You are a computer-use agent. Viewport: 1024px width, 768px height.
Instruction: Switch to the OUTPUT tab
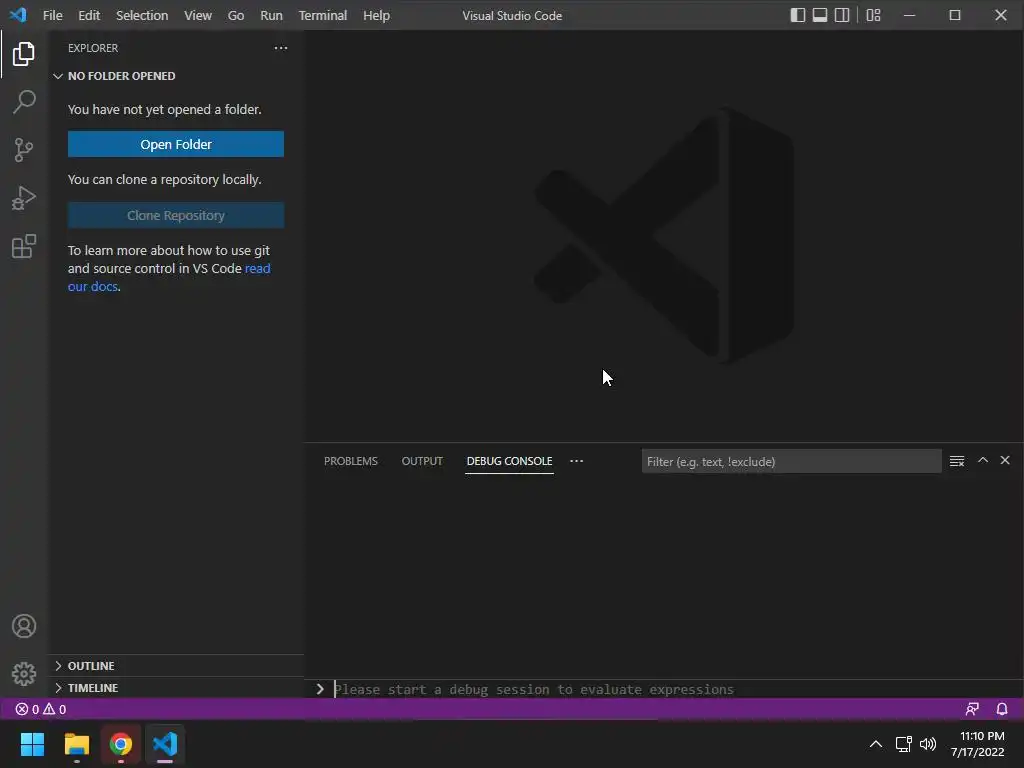[x=422, y=461]
